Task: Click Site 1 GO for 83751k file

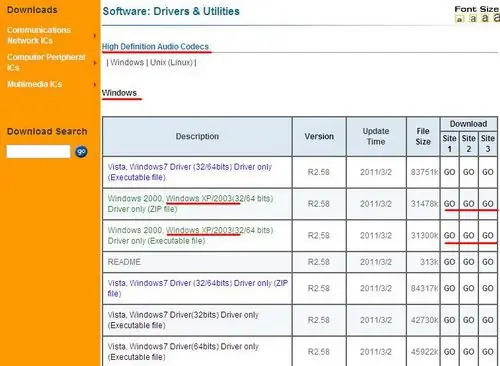Action: coord(449,172)
